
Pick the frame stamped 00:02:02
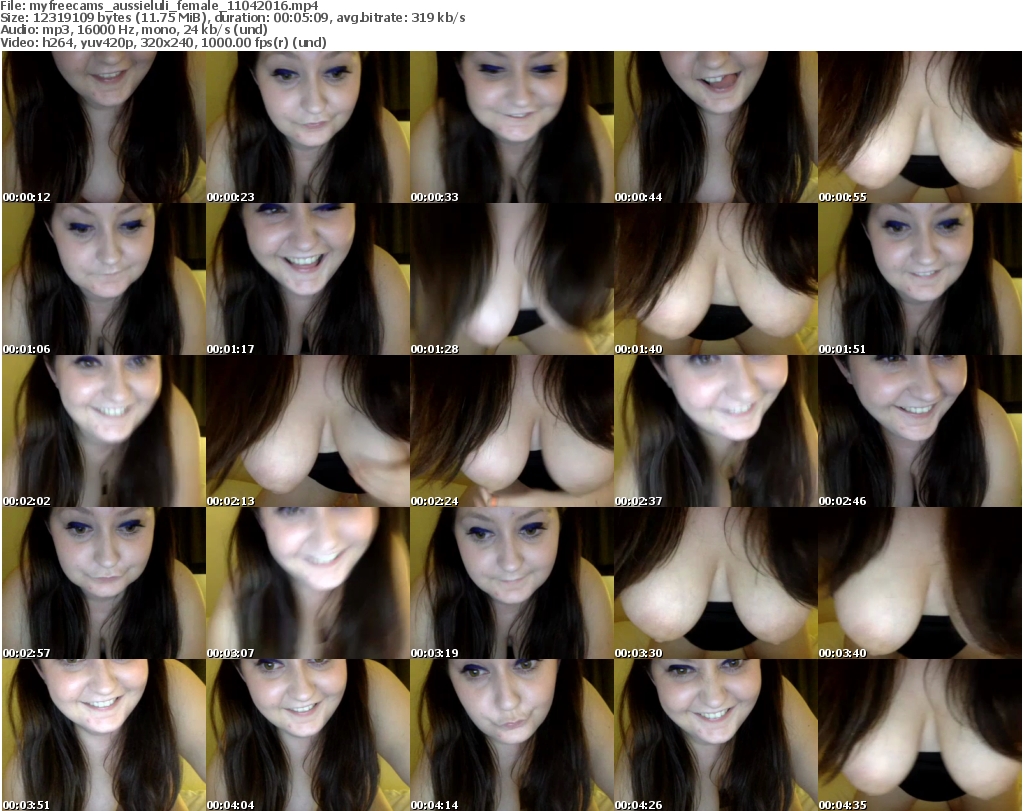[x=104, y=431]
